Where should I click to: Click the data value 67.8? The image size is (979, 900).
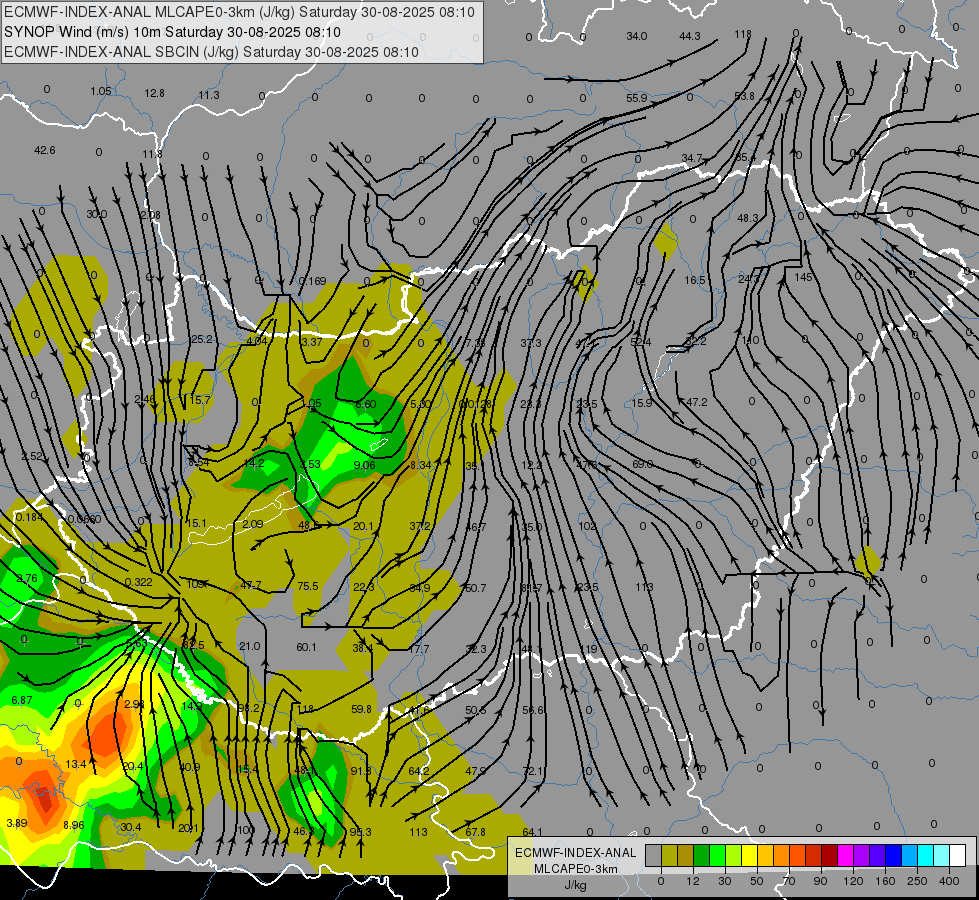pyautogui.click(x=475, y=832)
